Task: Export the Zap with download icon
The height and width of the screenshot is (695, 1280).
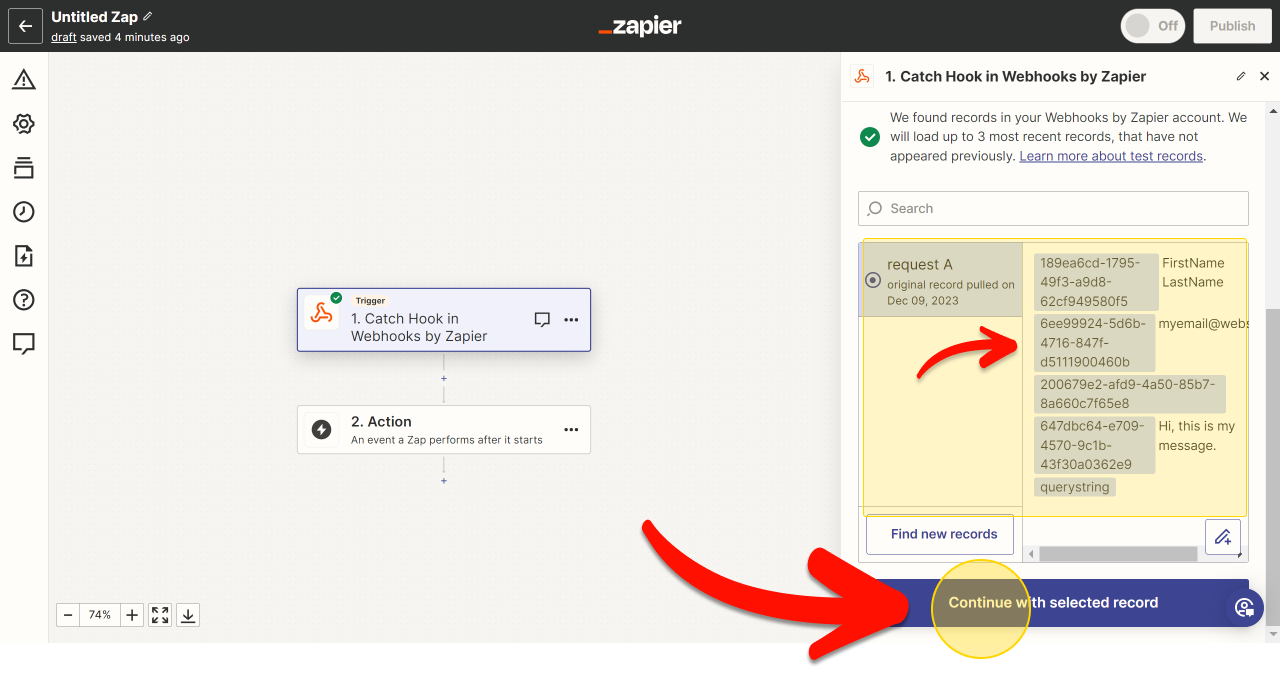Action: pos(188,615)
